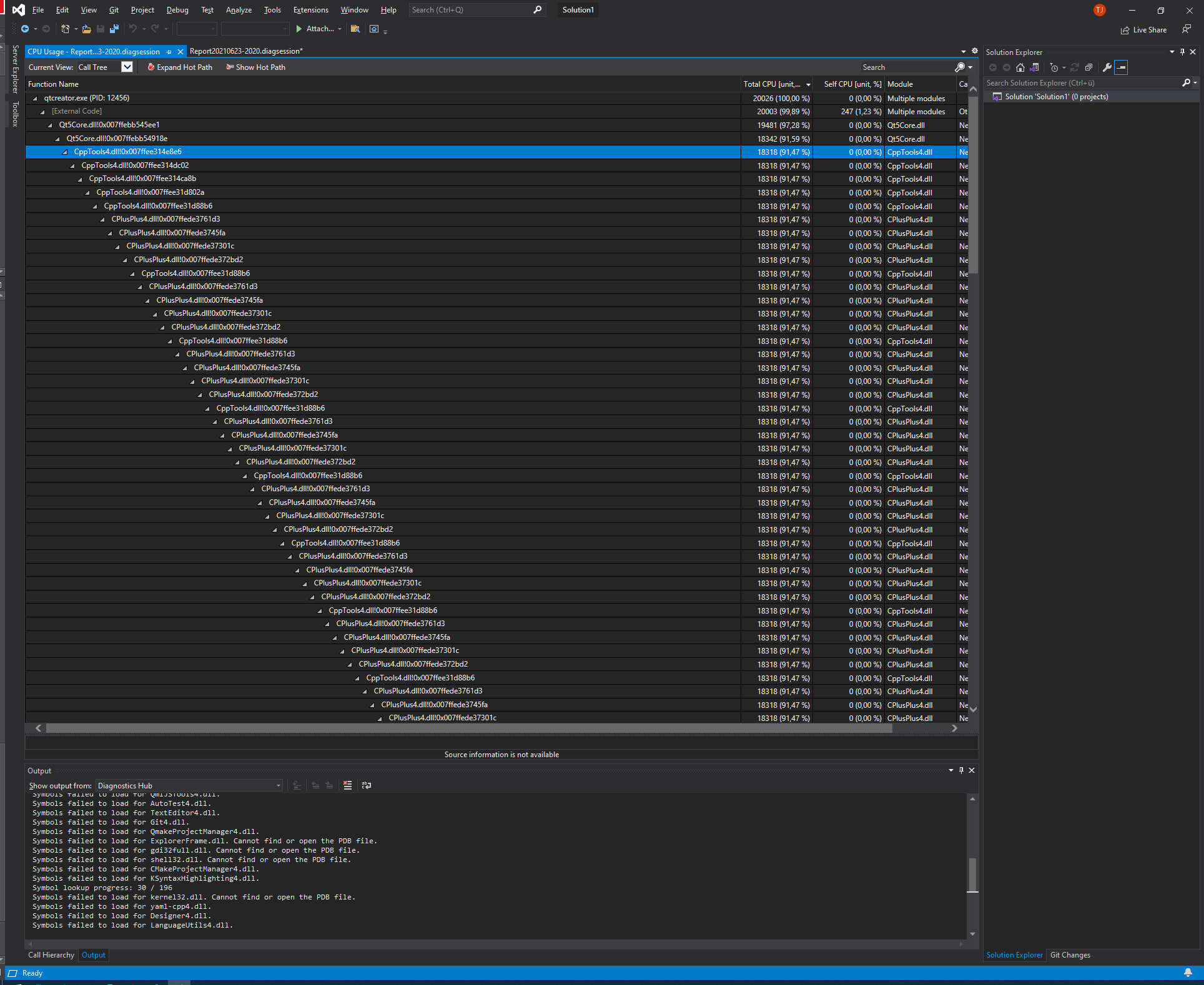1204x985 pixels.
Task: Open Solution Explorer search options dropdown
Action: click(1195, 82)
